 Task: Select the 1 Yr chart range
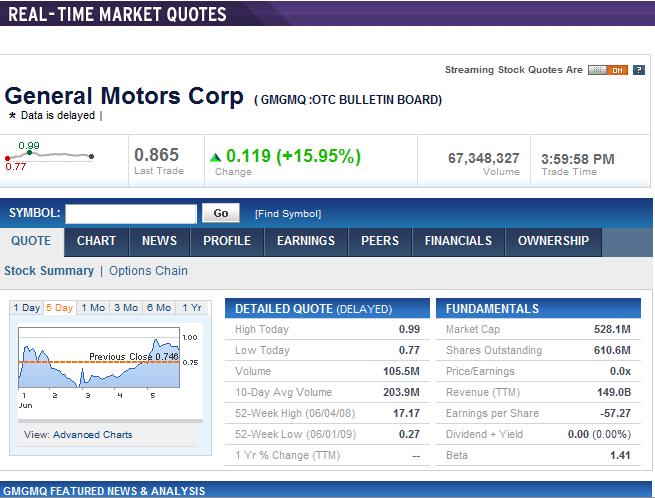pos(192,308)
